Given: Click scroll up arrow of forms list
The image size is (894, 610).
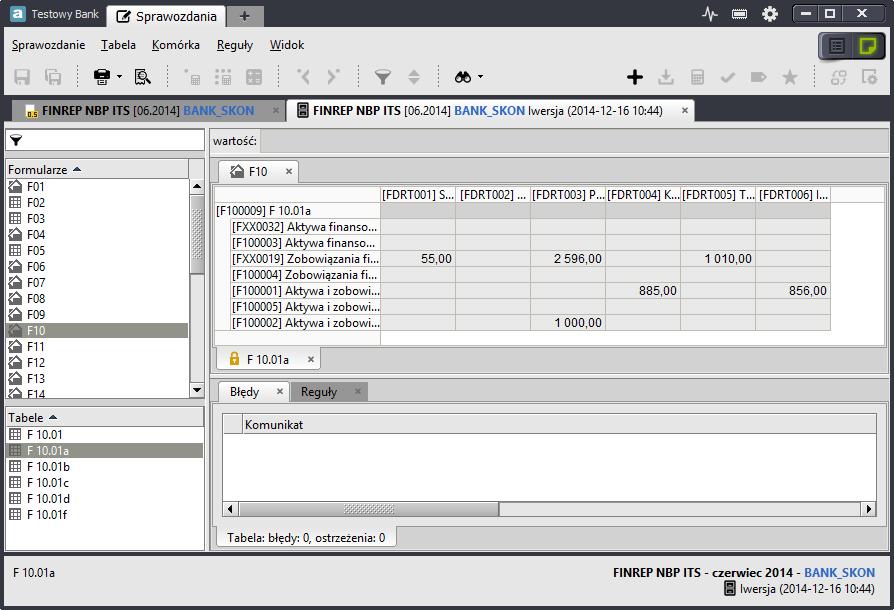Looking at the screenshot, I should click(x=197, y=186).
